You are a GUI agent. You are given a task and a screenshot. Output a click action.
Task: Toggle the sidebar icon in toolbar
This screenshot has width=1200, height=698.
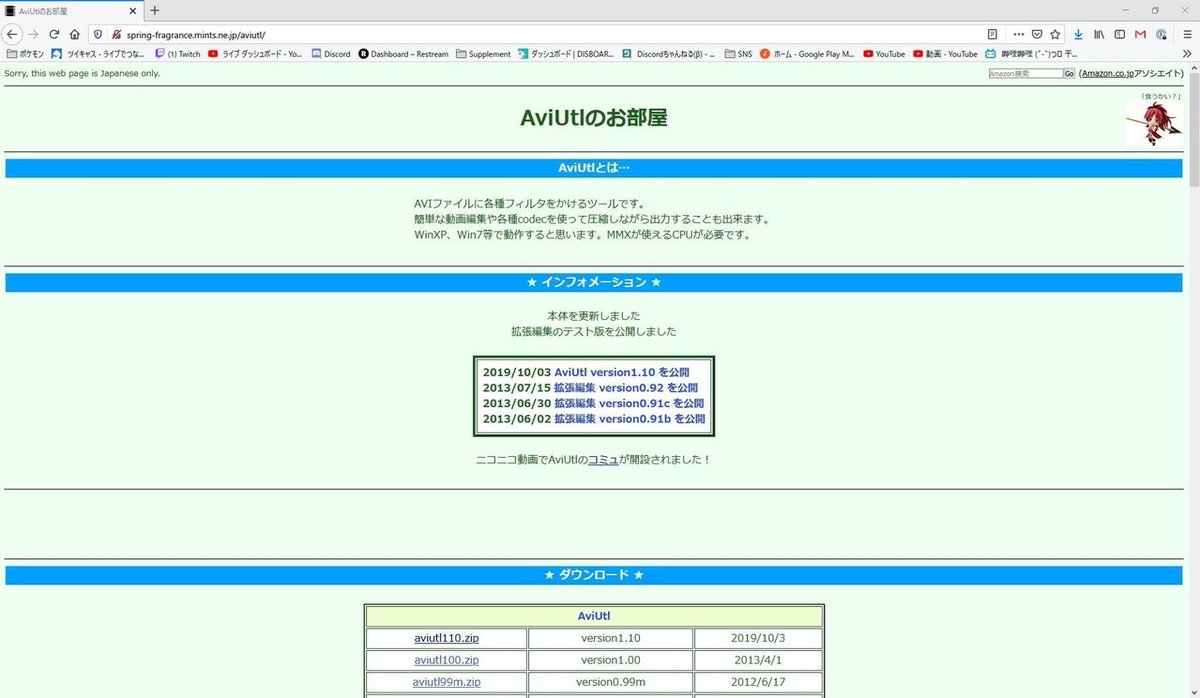coord(1120,34)
